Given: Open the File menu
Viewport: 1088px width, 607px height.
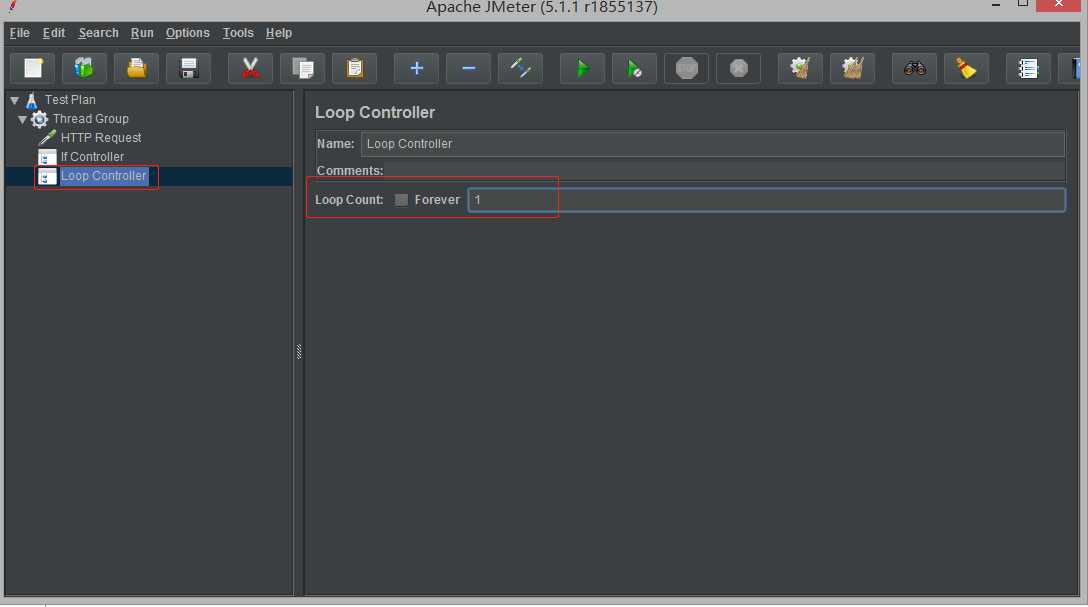Looking at the screenshot, I should coord(19,33).
